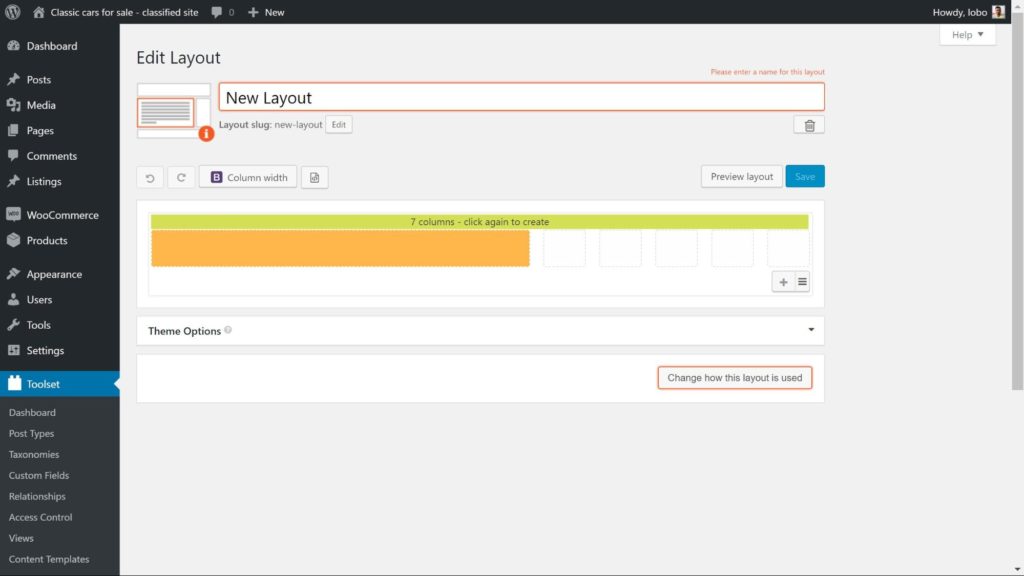
Task: Open the row options menu icon
Action: pos(802,282)
